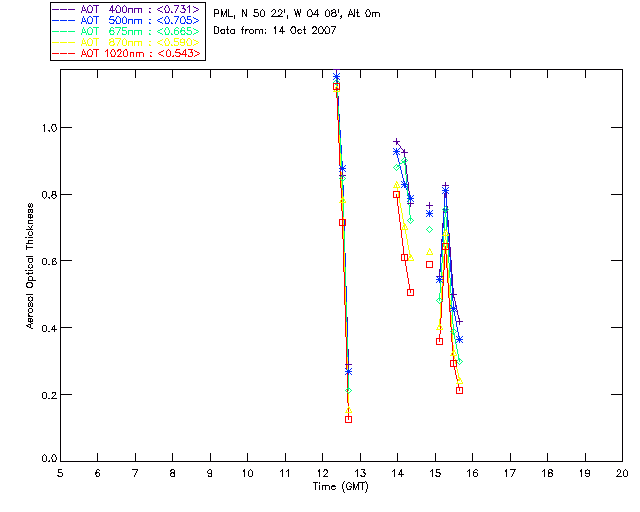Click y-axis tick label 0.4
The height and width of the screenshot is (512, 640).
50,328
